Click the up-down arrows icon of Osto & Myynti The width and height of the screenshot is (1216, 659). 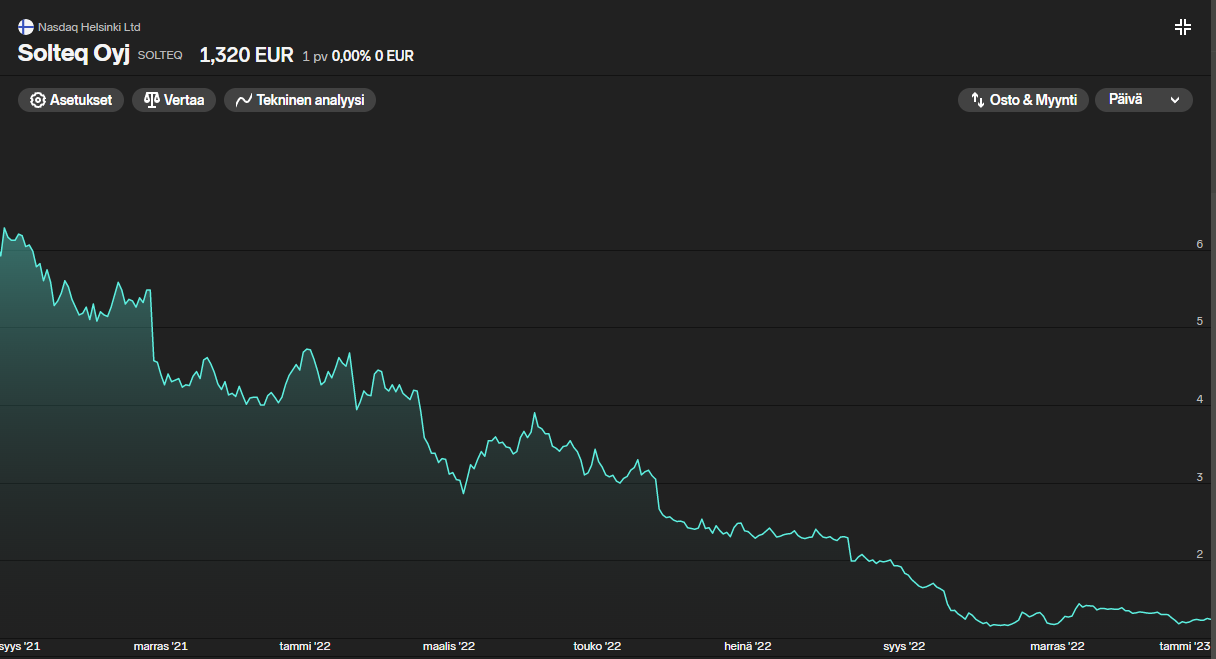tap(977, 100)
